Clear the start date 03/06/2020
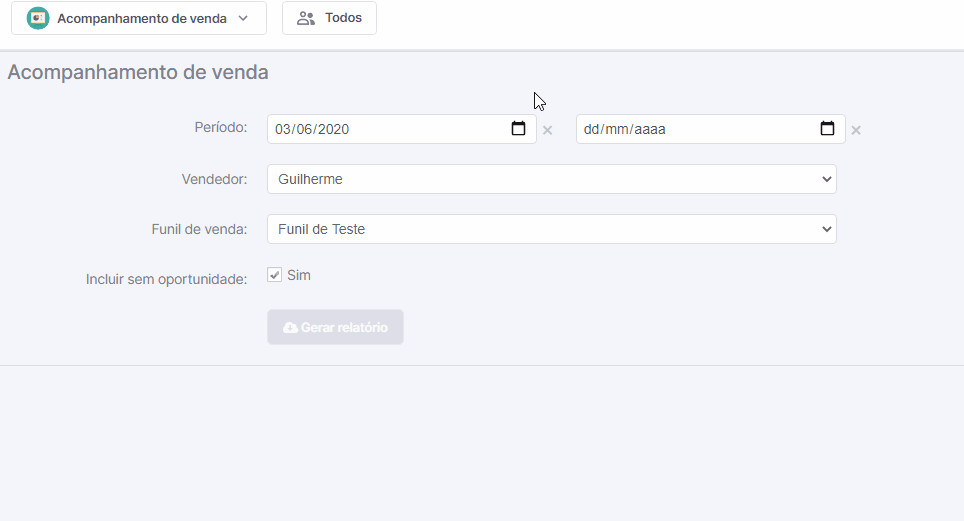This screenshot has height=521, width=964. pos(547,130)
